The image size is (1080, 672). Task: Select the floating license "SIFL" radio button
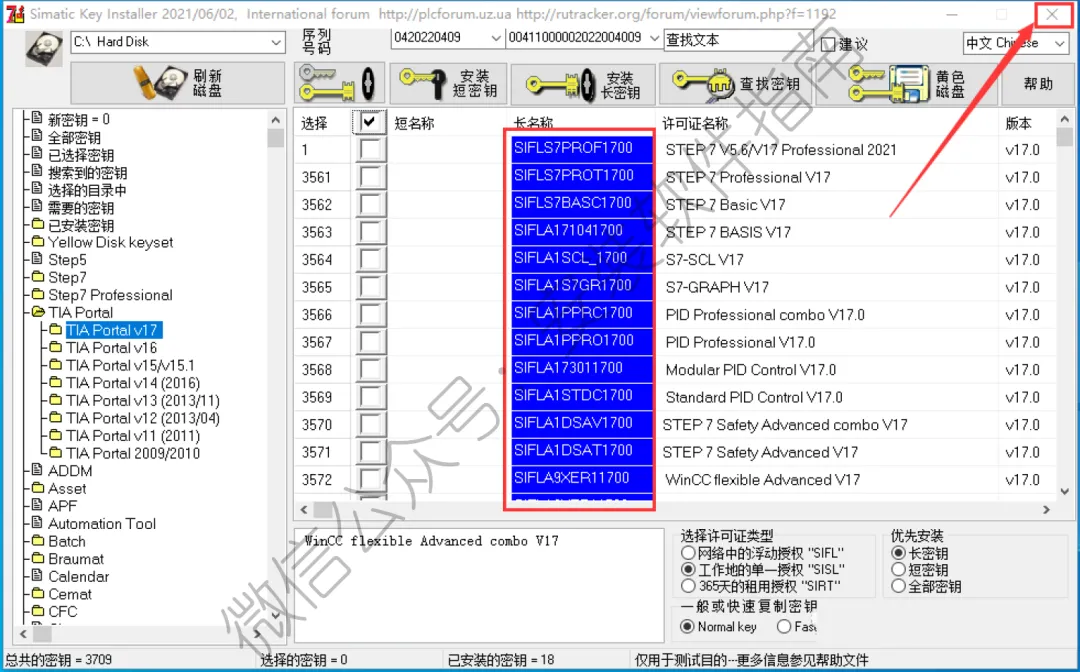687,553
